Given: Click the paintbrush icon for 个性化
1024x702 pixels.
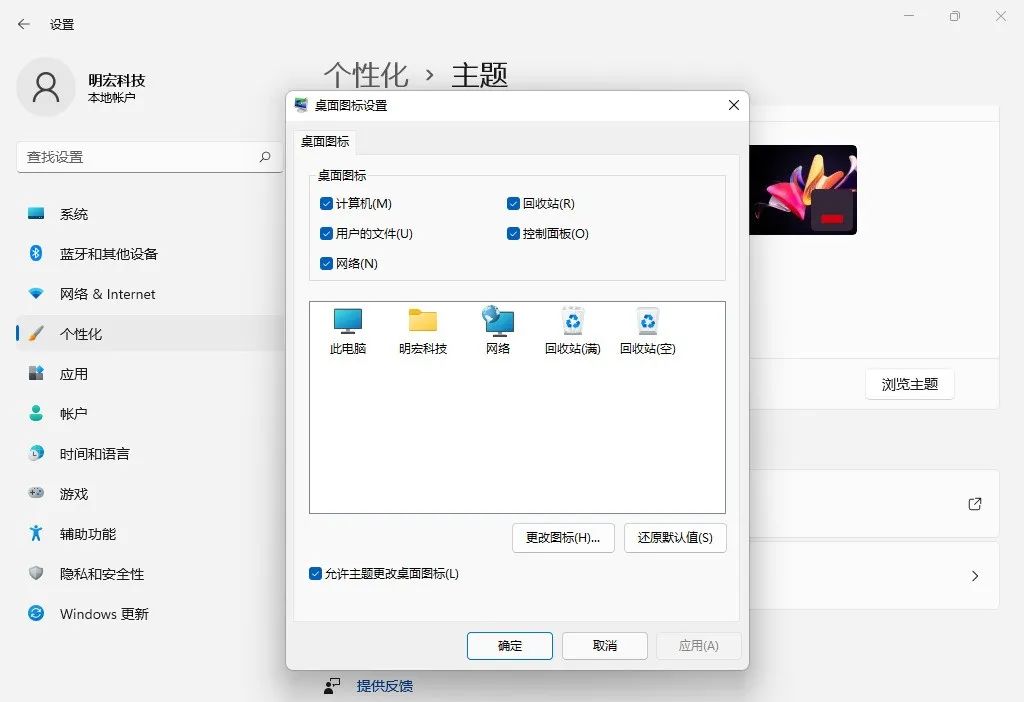Looking at the screenshot, I should [x=36, y=334].
